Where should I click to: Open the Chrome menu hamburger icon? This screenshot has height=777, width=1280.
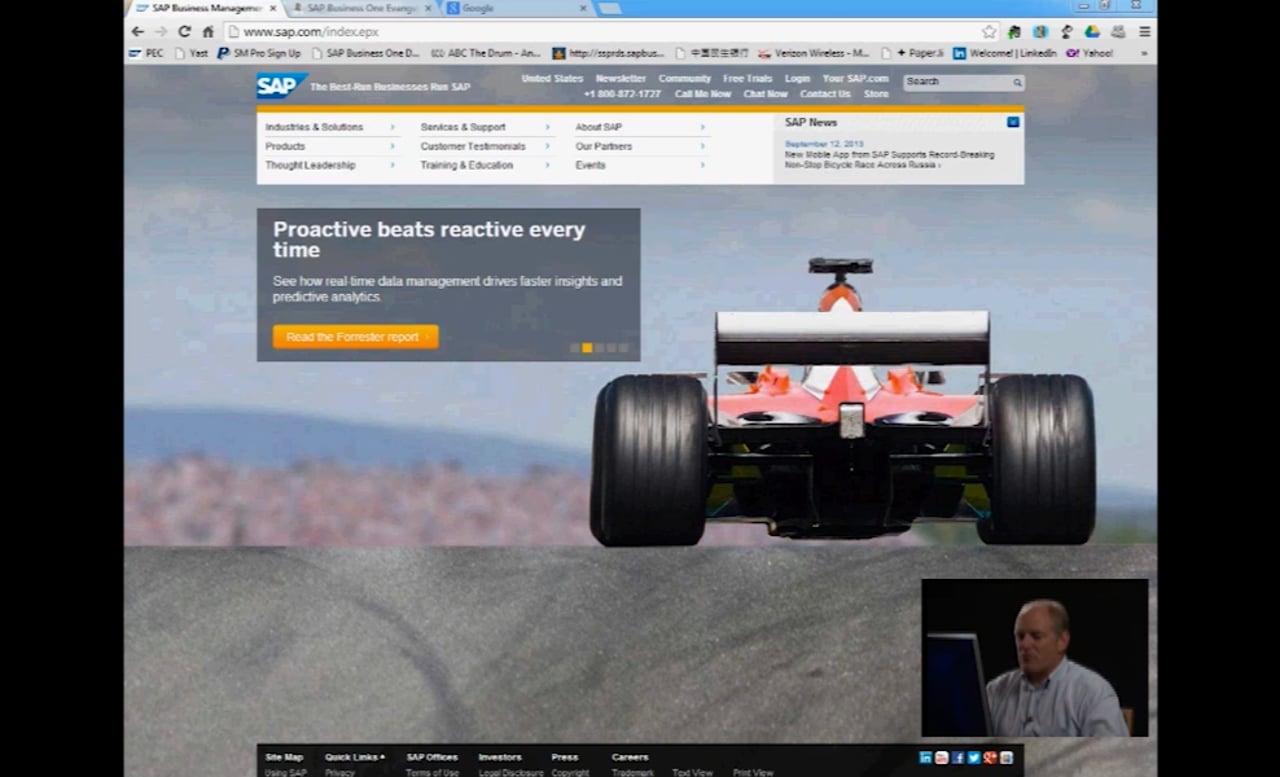tap(1144, 31)
